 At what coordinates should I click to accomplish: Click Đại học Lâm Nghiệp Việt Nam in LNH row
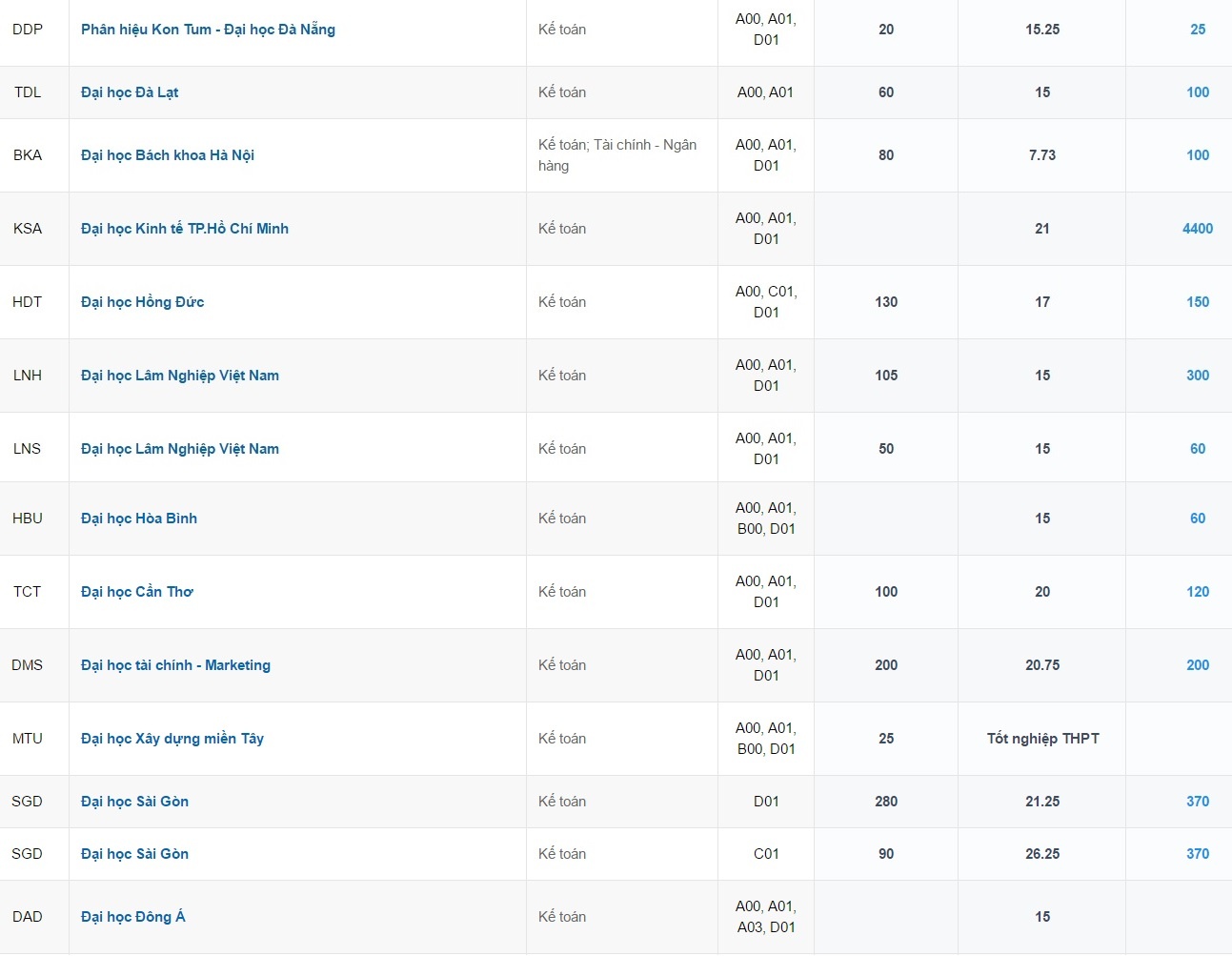(x=180, y=376)
